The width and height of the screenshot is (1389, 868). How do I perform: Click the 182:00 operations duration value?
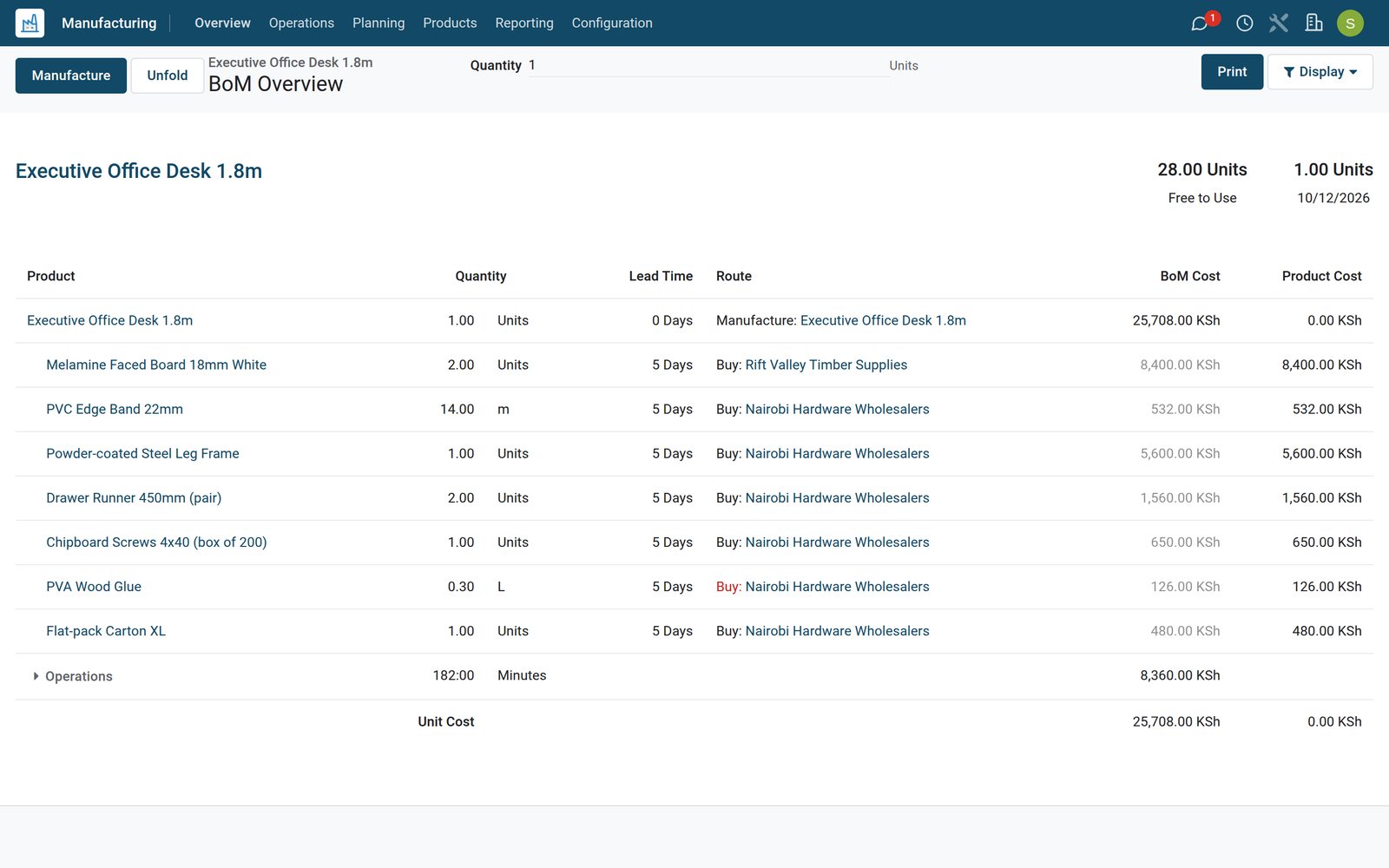point(453,675)
